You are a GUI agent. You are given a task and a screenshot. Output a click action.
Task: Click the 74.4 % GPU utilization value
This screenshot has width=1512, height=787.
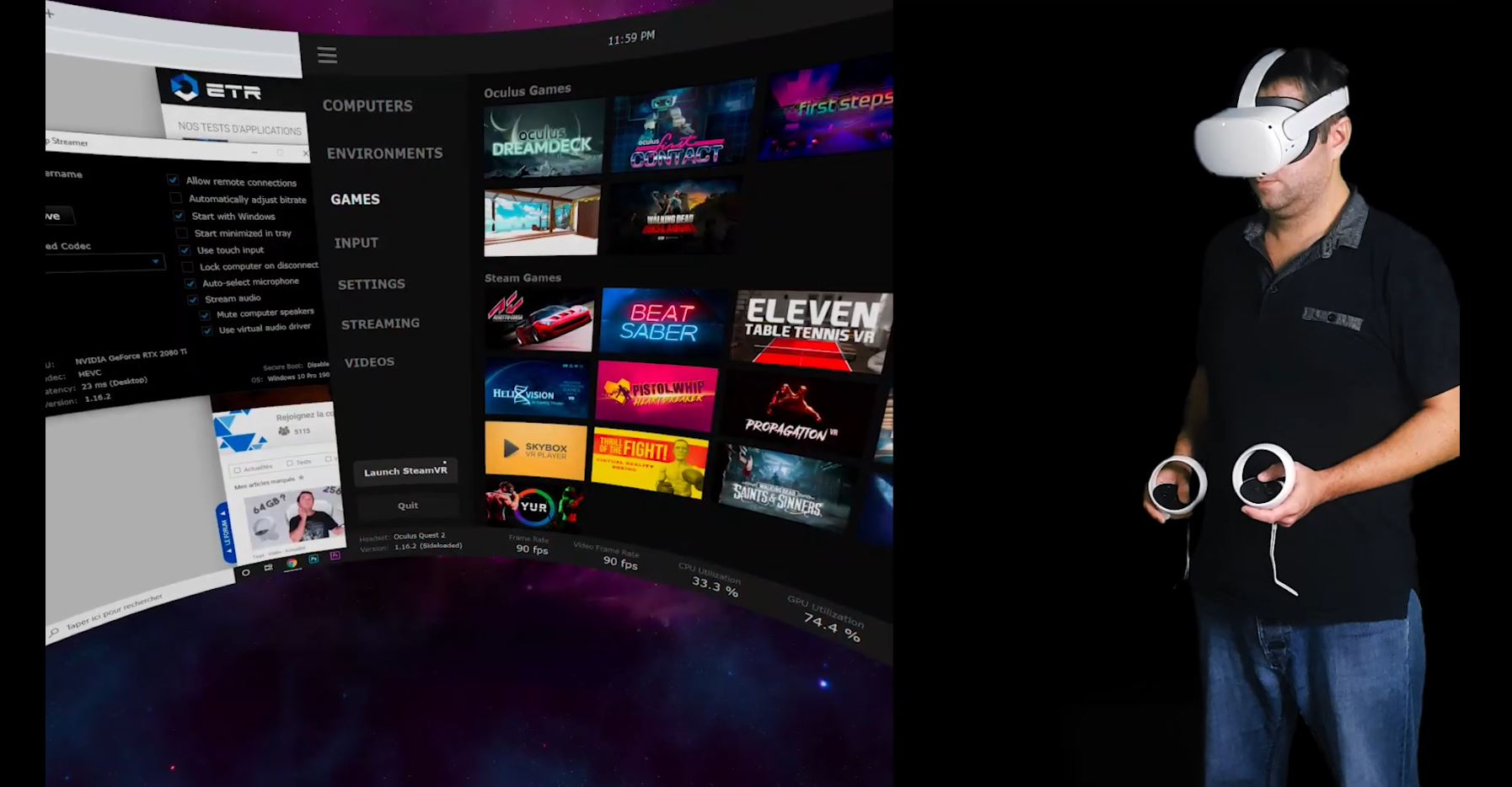click(x=831, y=628)
